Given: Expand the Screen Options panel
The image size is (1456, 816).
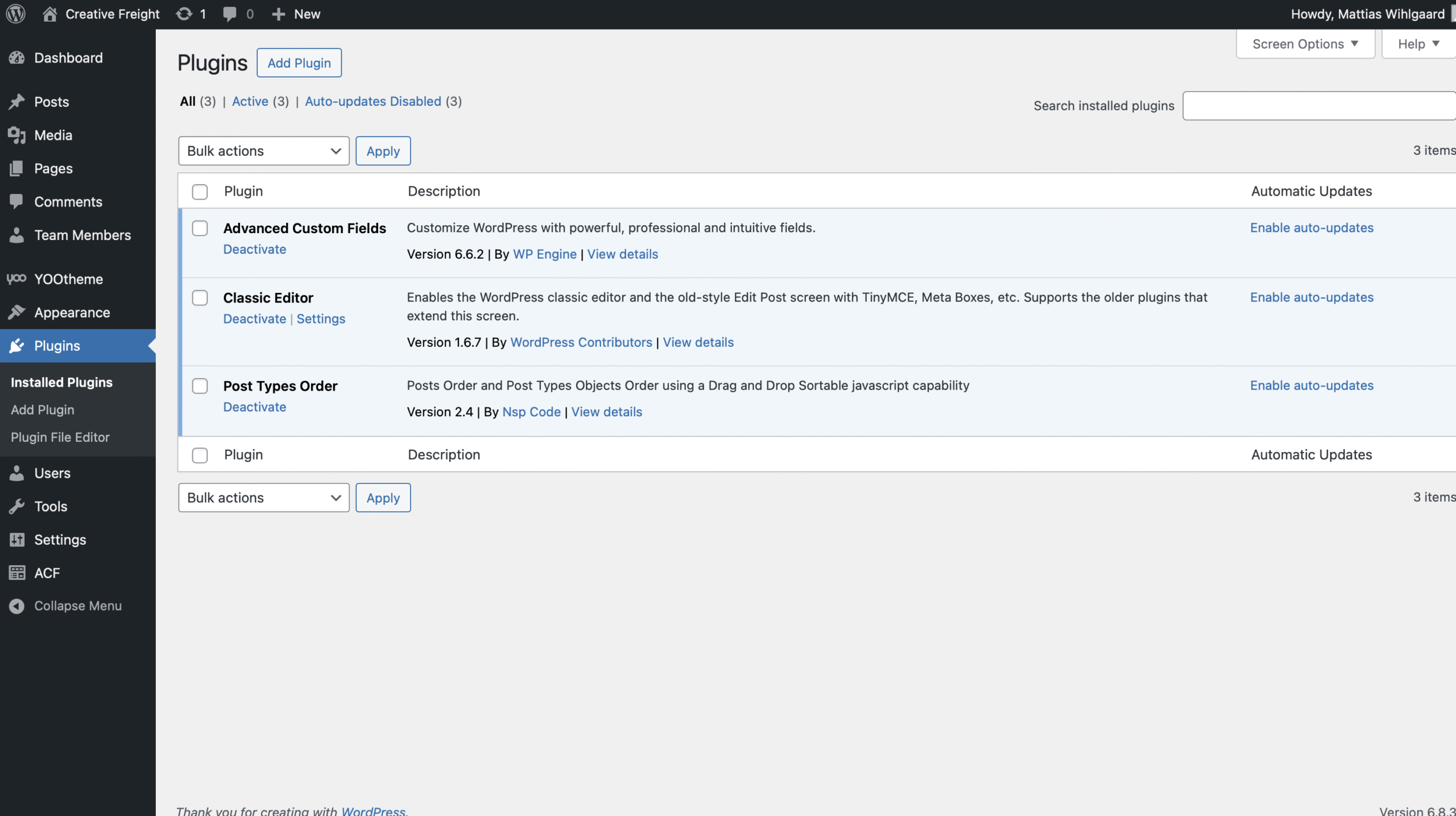Looking at the screenshot, I should (1305, 44).
